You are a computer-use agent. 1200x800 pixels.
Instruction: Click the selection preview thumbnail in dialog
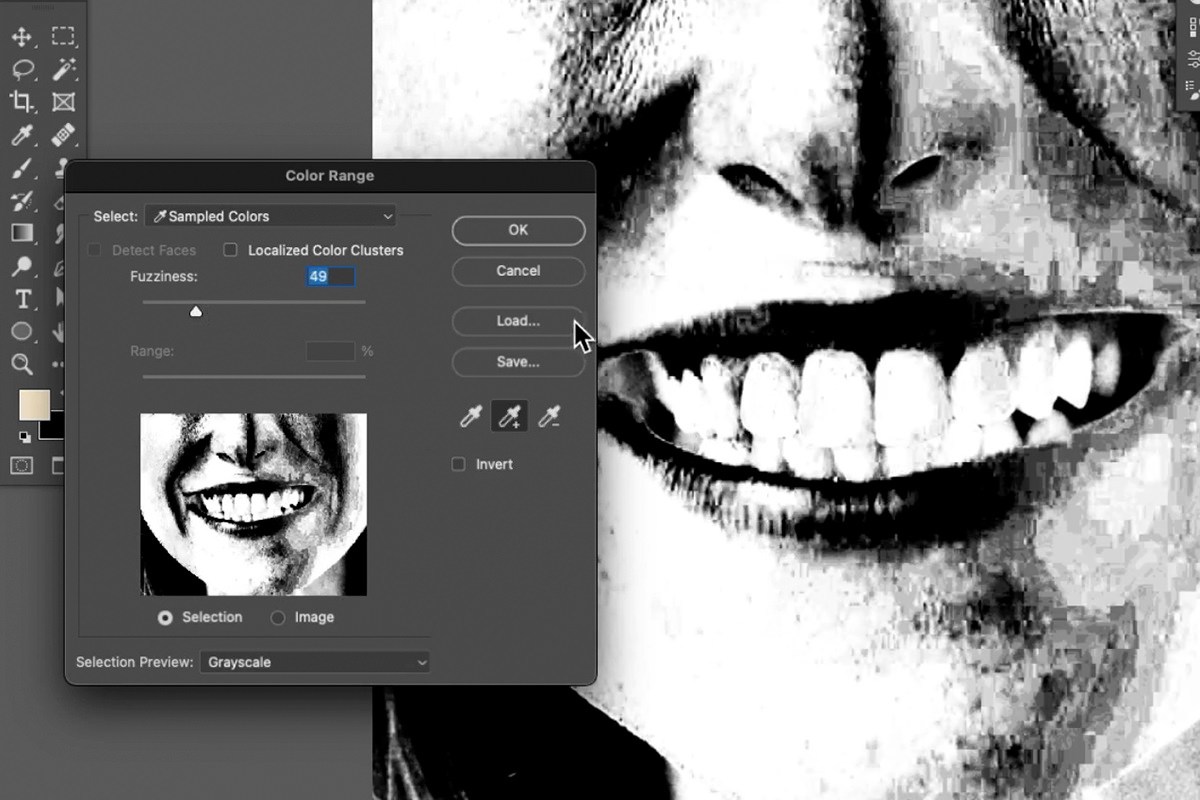(x=254, y=504)
